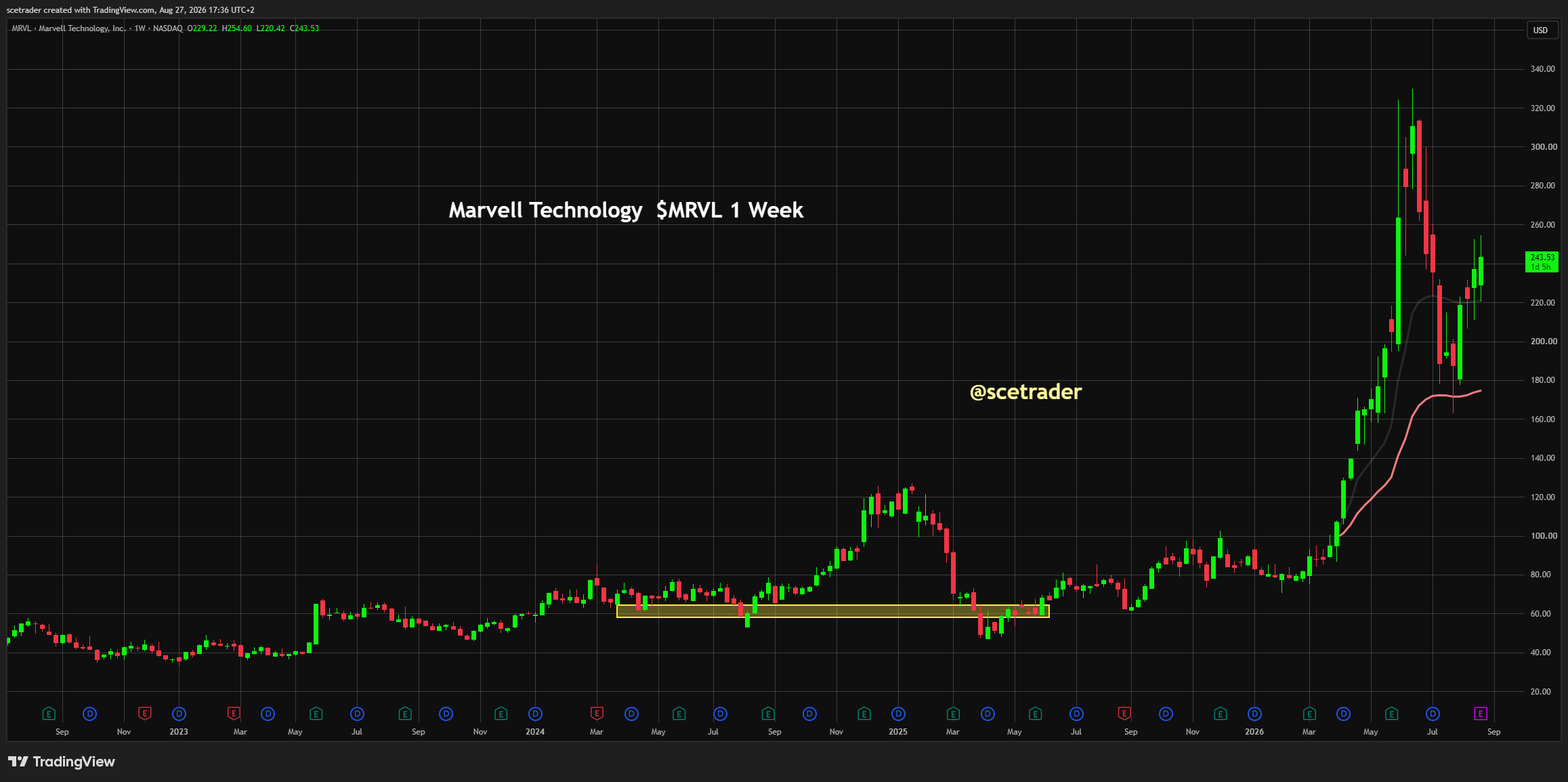This screenshot has height=782, width=1568.
Task: Click the earnings marker just before Sep 2024
Action: [768, 714]
